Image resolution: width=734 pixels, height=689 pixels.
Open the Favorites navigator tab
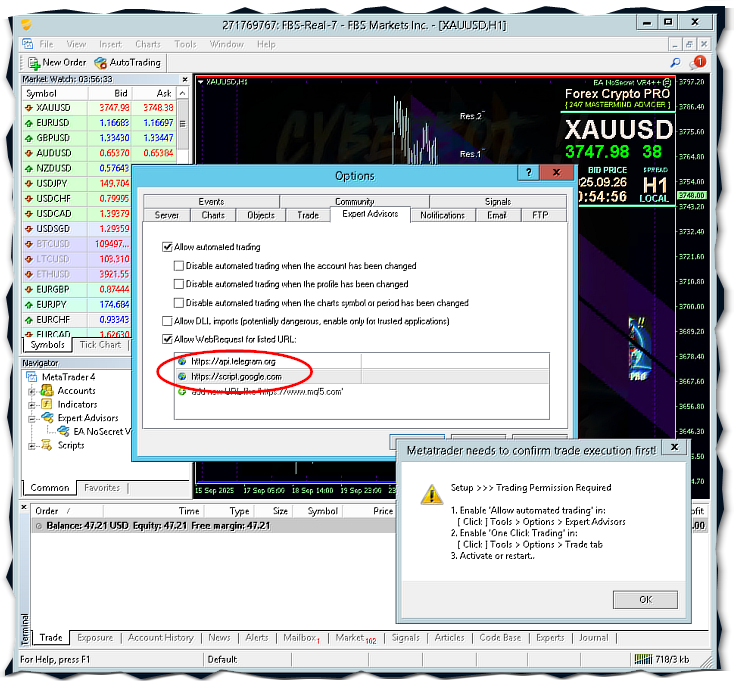[102, 488]
